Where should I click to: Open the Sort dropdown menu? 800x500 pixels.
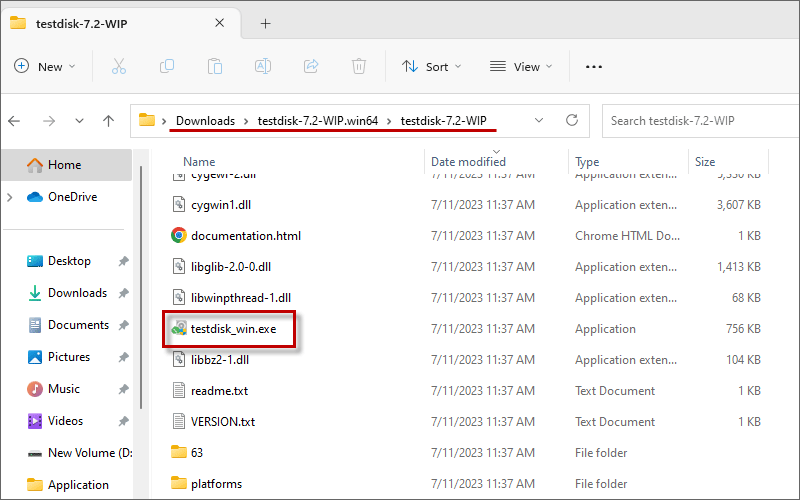pyautogui.click(x=432, y=66)
